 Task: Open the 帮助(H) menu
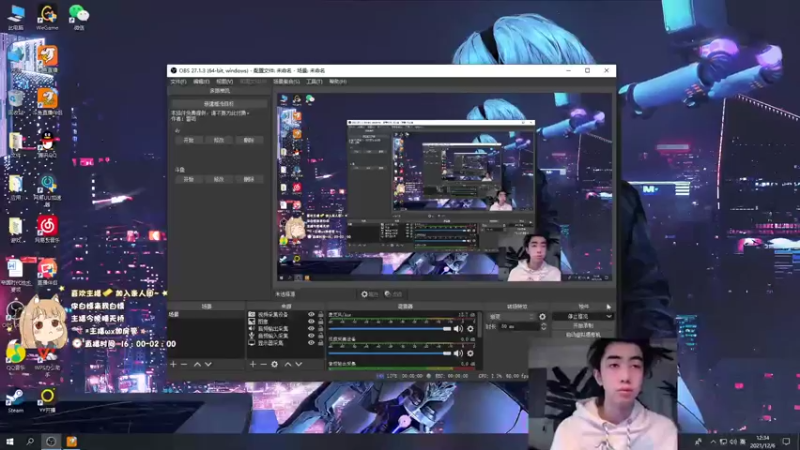pos(338,82)
